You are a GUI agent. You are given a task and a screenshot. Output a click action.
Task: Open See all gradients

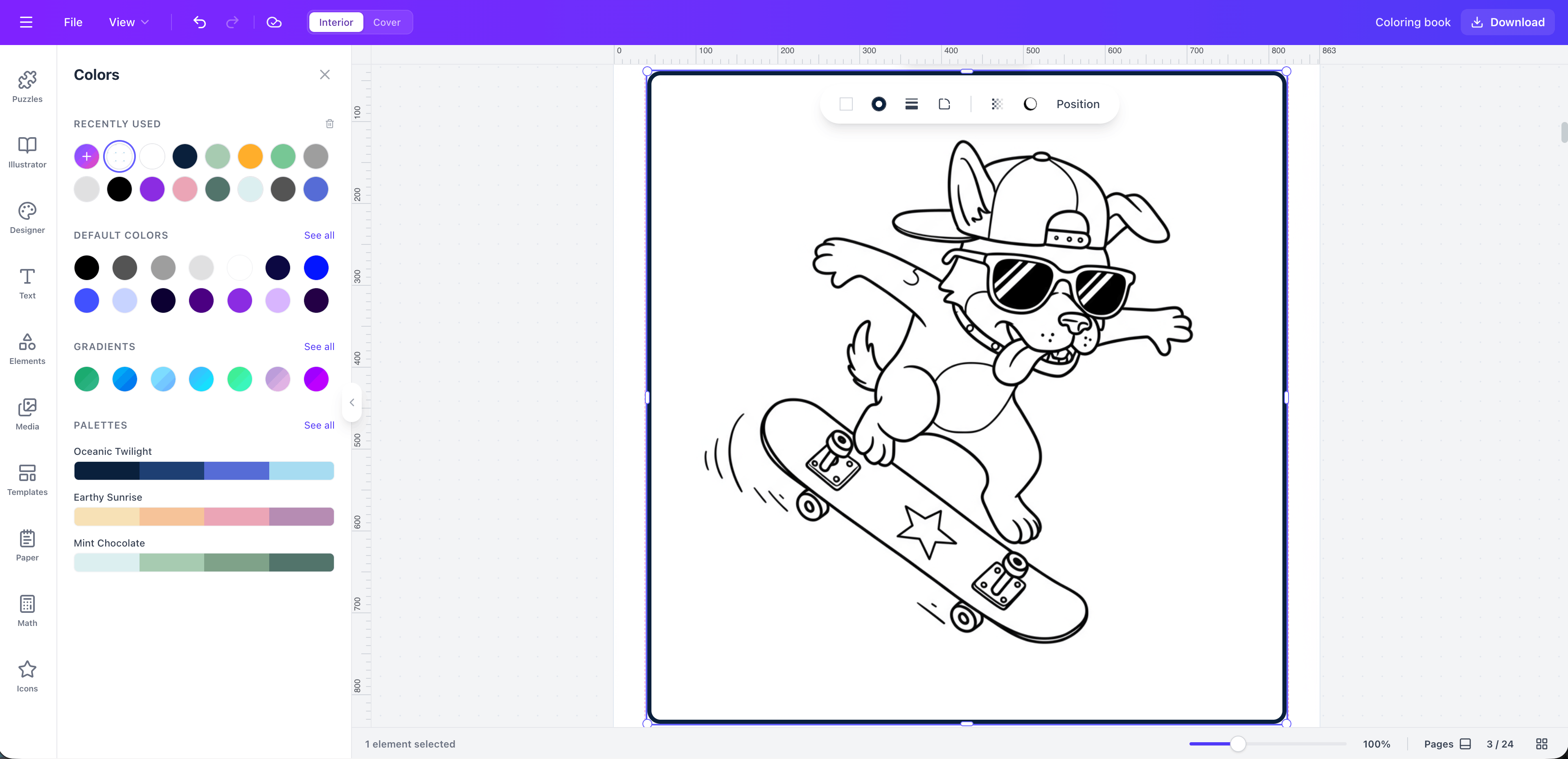(319, 347)
